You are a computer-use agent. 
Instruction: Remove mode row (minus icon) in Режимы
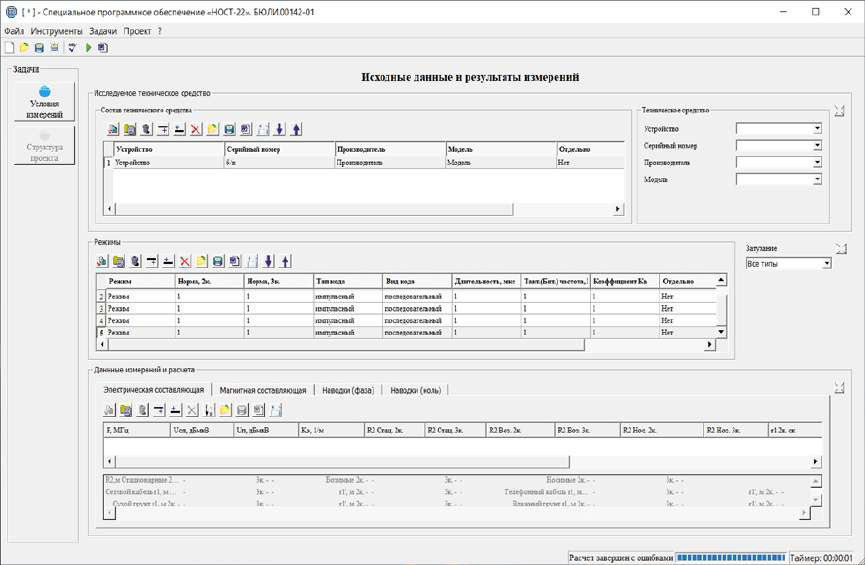pos(168,262)
